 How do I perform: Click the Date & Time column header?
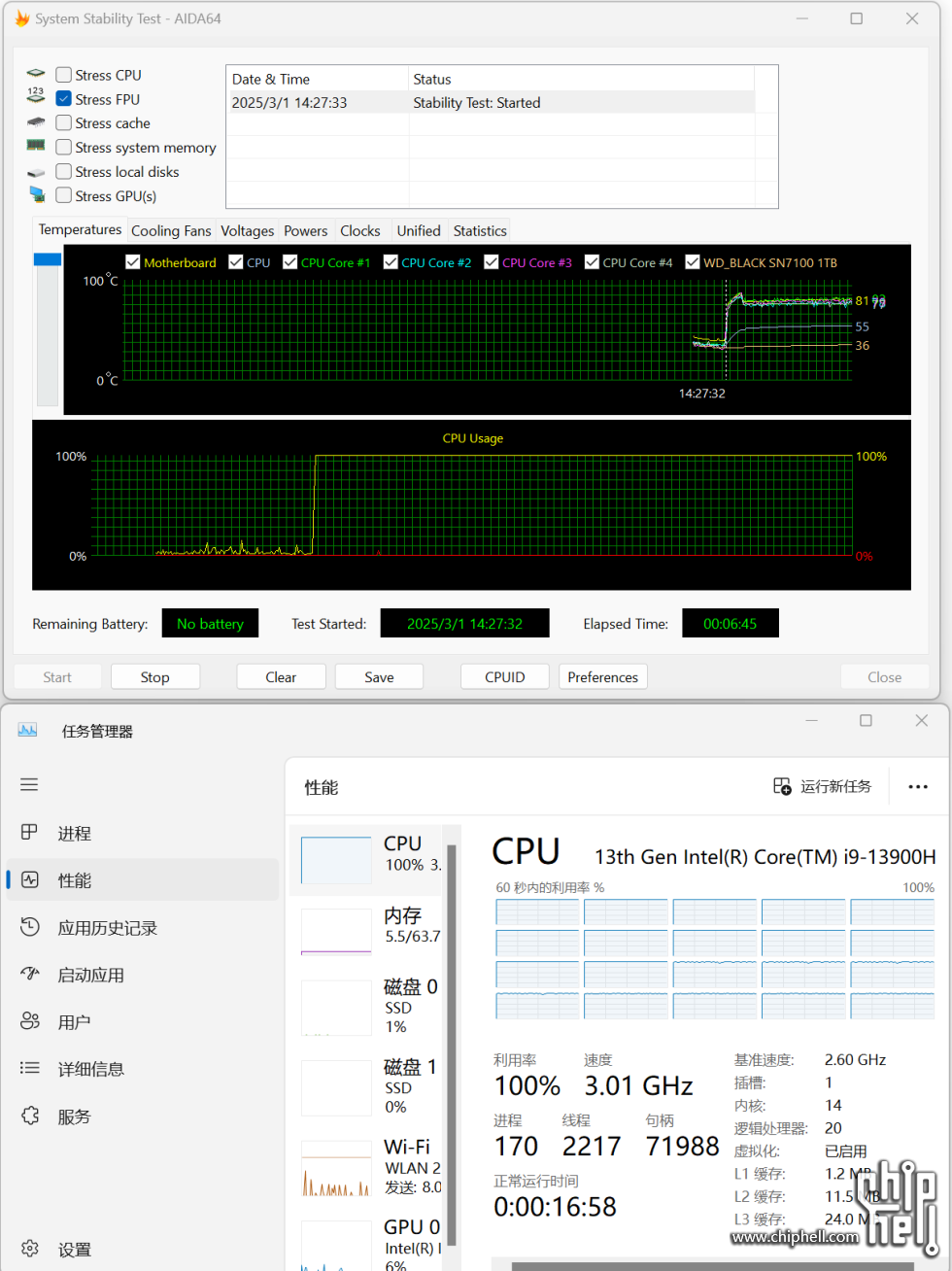318,79
